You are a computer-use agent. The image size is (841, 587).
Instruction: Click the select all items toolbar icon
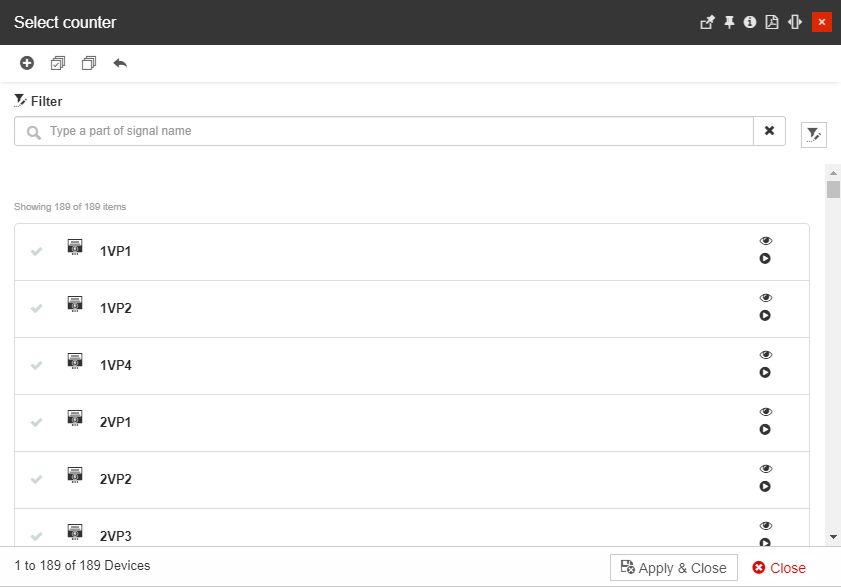click(x=58, y=63)
